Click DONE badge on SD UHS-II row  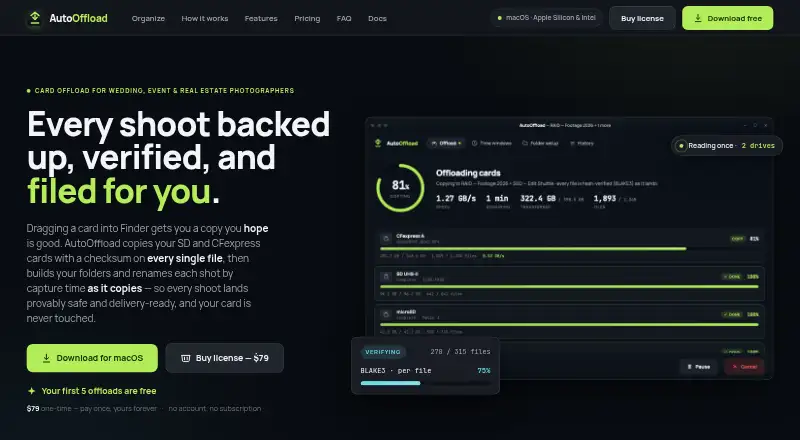(732, 277)
